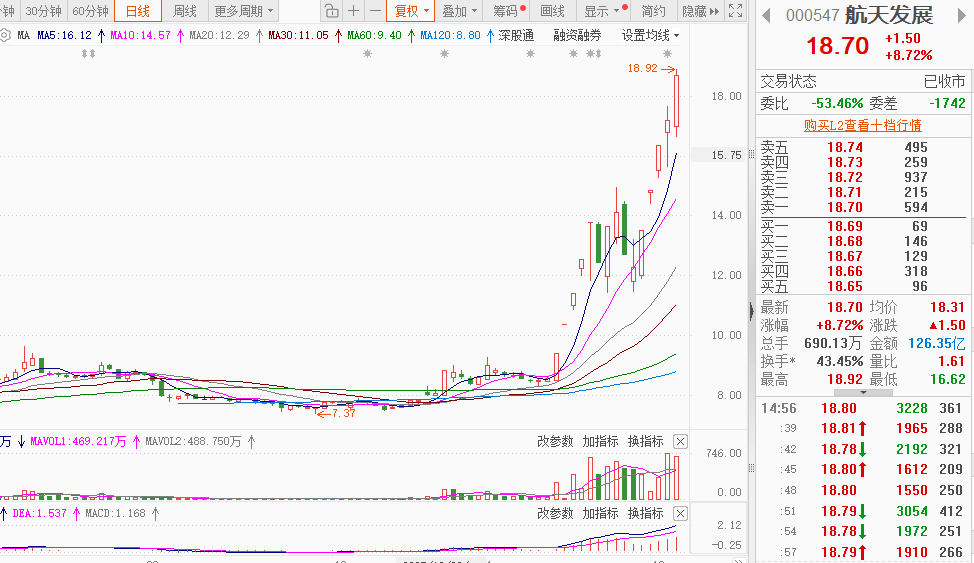The width and height of the screenshot is (974, 563).
Task: Click the MACD:1.168 label
Action: 115,513
